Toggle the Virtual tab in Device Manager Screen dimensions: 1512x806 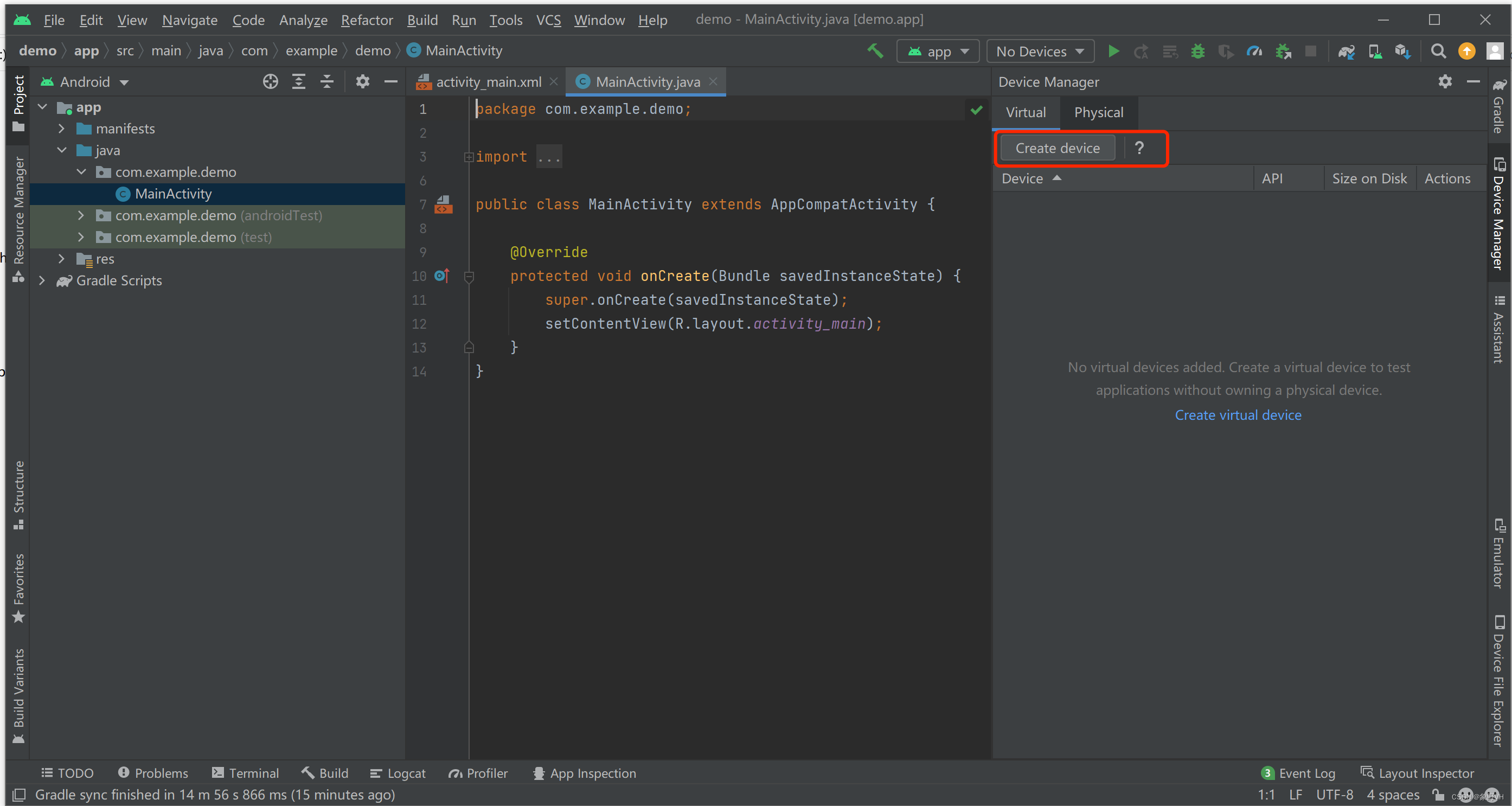pyautogui.click(x=1025, y=112)
